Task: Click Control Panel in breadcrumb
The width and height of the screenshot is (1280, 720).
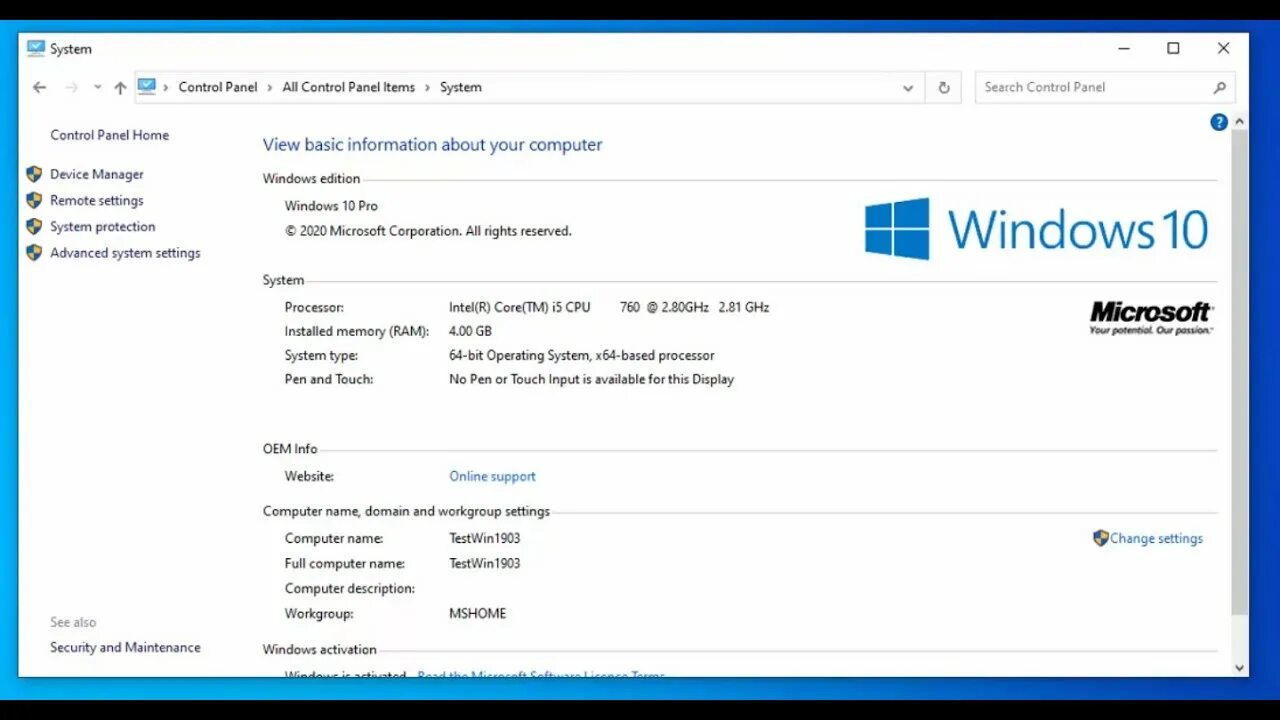Action: [x=218, y=87]
